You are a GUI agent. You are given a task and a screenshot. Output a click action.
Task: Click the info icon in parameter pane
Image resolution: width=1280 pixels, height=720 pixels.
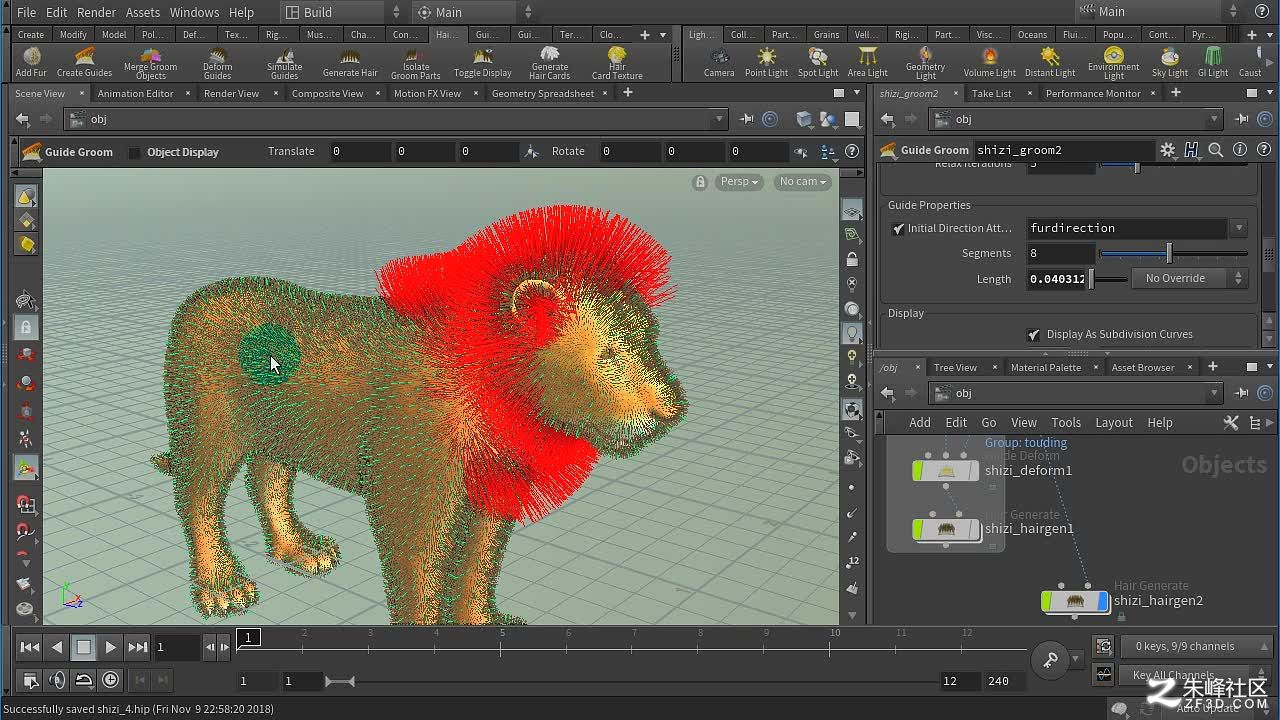[1240, 150]
